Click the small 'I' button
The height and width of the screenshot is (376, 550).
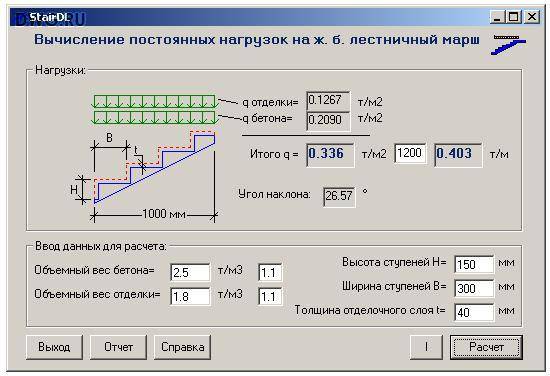[426, 347]
